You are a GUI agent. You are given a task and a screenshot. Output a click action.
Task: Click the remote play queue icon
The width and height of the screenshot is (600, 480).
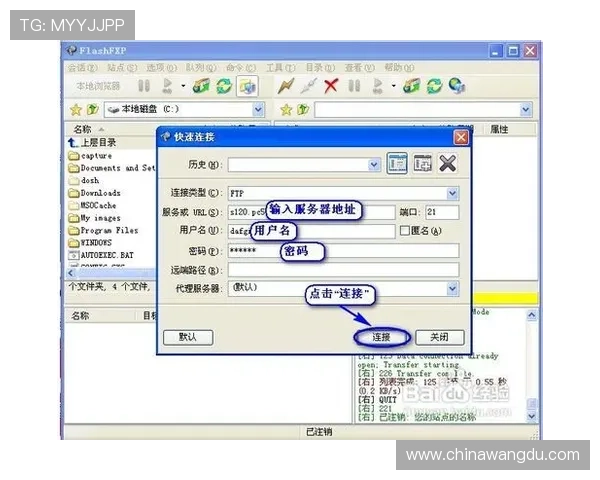point(377,86)
